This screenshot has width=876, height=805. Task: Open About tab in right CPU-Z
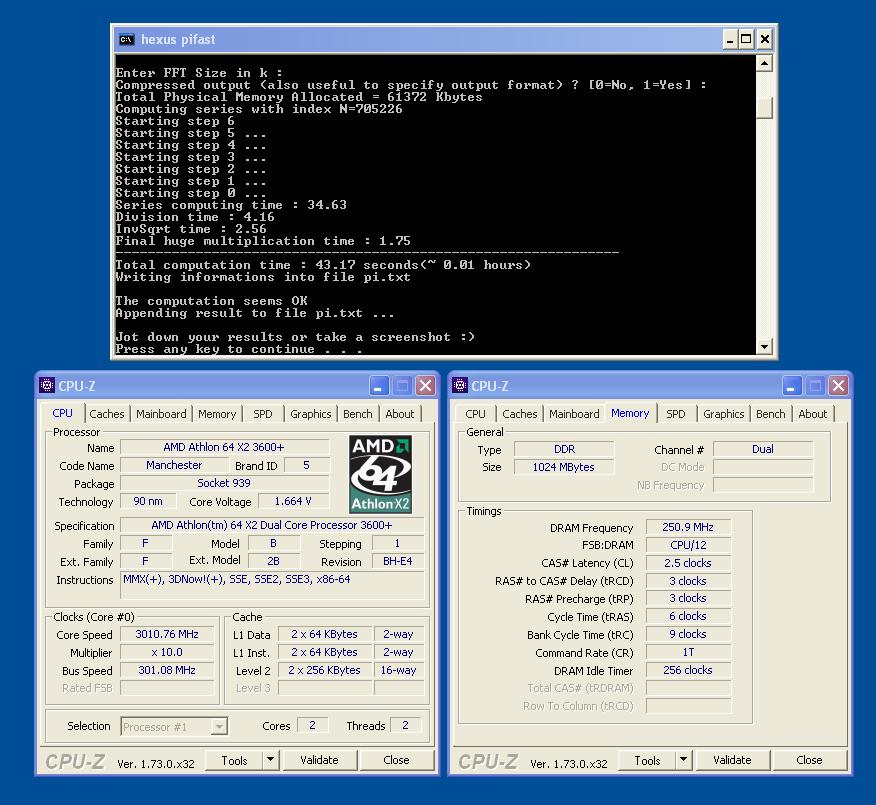pos(813,414)
